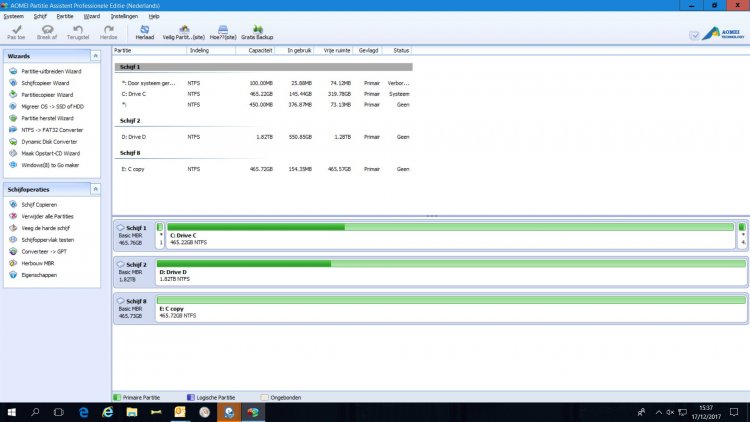The height and width of the screenshot is (422, 750).
Task: Open the Instellingen menu
Action: (125, 17)
